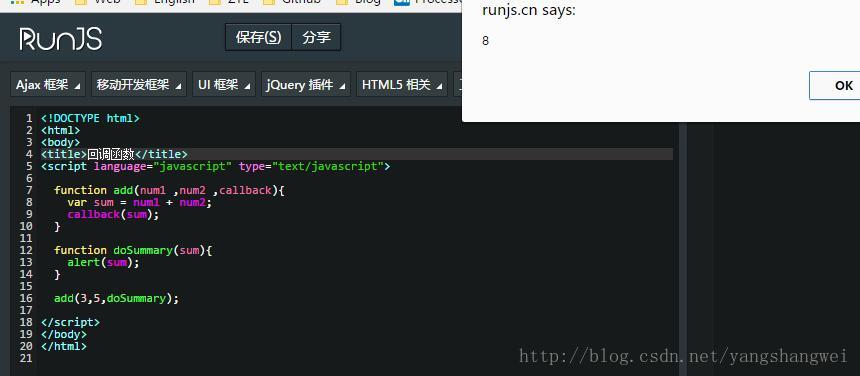
Task: Open the UI 框架 dropdown
Action: [x=224, y=84]
